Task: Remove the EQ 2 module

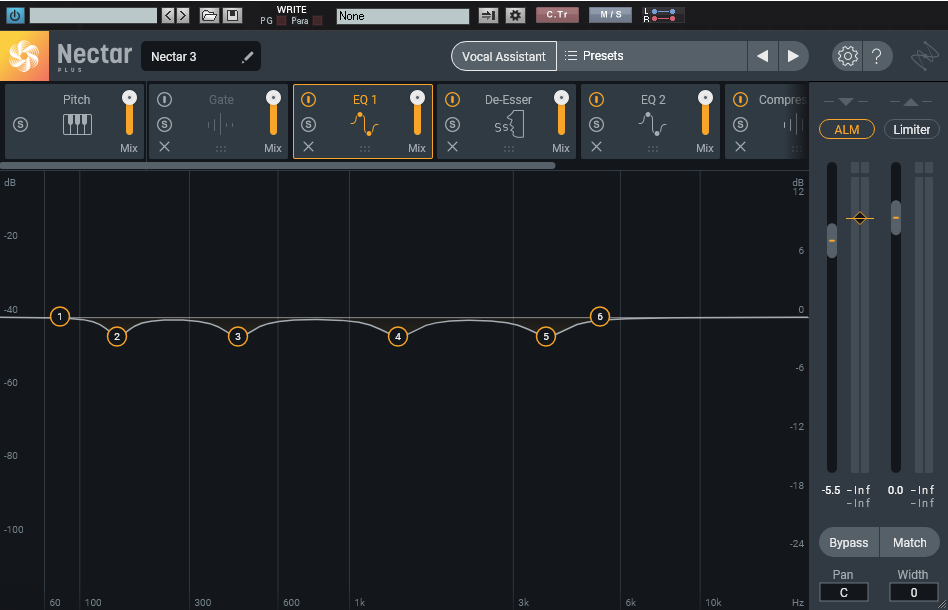Action: [x=596, y=147]
